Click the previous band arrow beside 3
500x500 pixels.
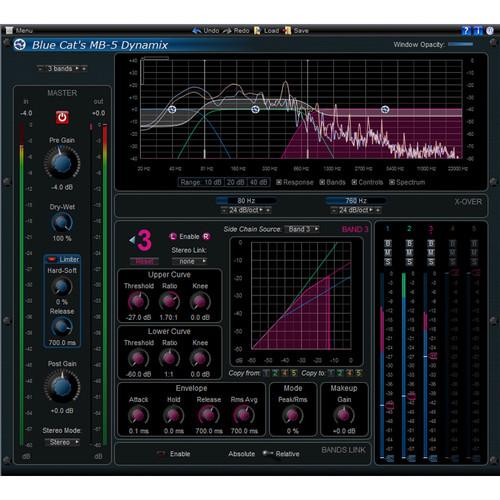(x=132, y=240)
